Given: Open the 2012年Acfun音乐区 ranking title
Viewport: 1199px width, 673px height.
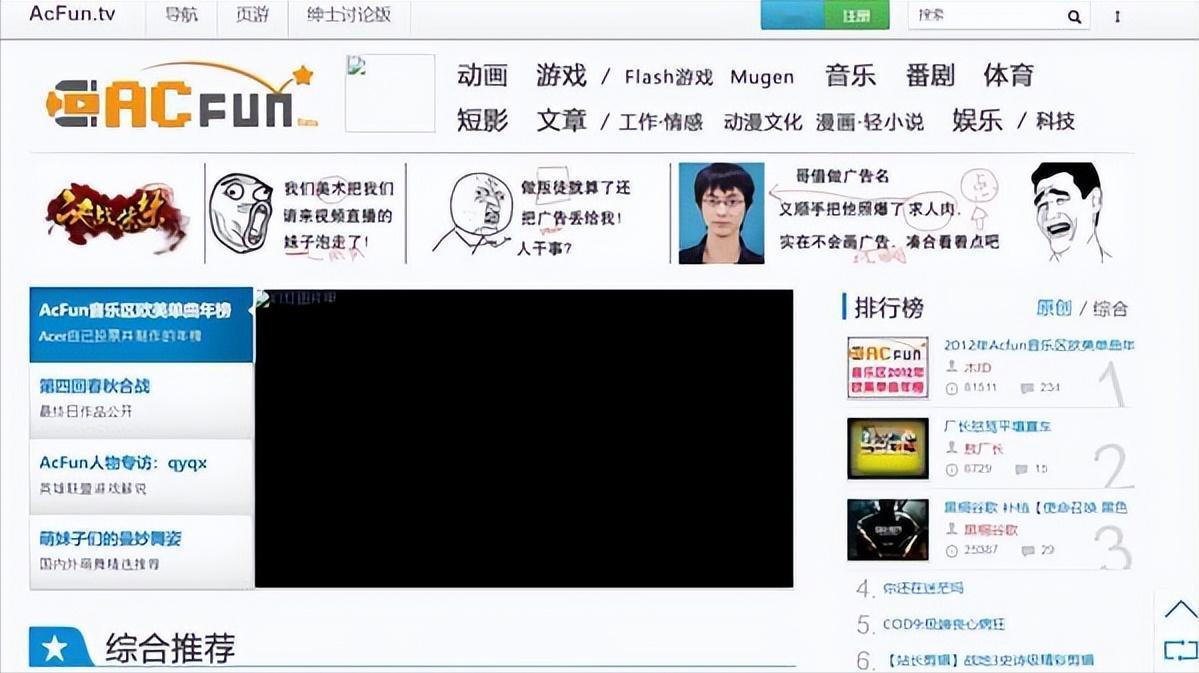Looking at the screenshot, I should click(1039, 345).
